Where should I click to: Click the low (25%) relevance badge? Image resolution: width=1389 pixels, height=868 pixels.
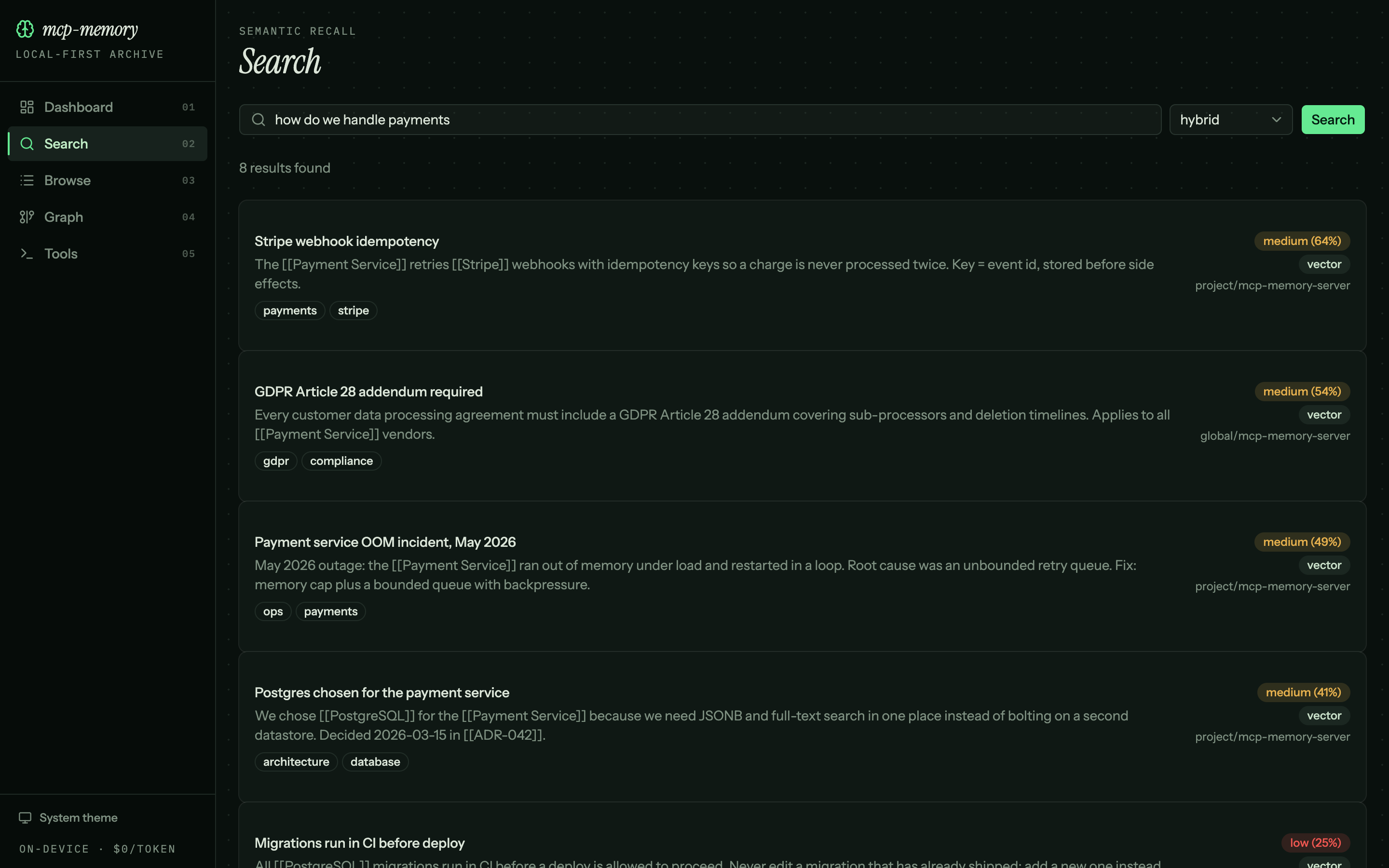click(x=1316, y=843)
